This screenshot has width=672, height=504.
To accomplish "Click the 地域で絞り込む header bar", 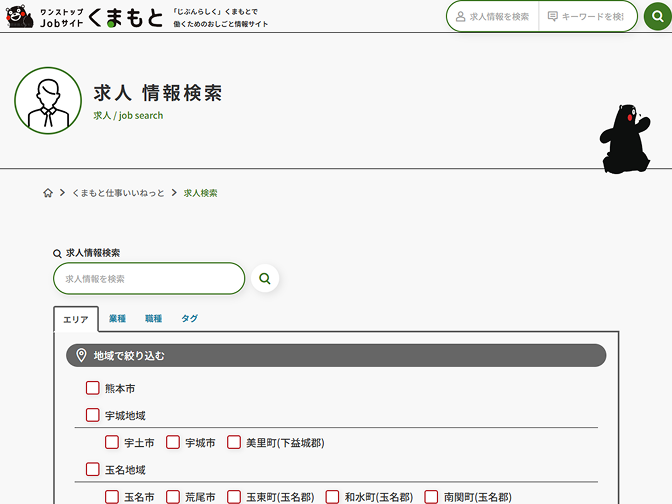I will tap(336, 355).
